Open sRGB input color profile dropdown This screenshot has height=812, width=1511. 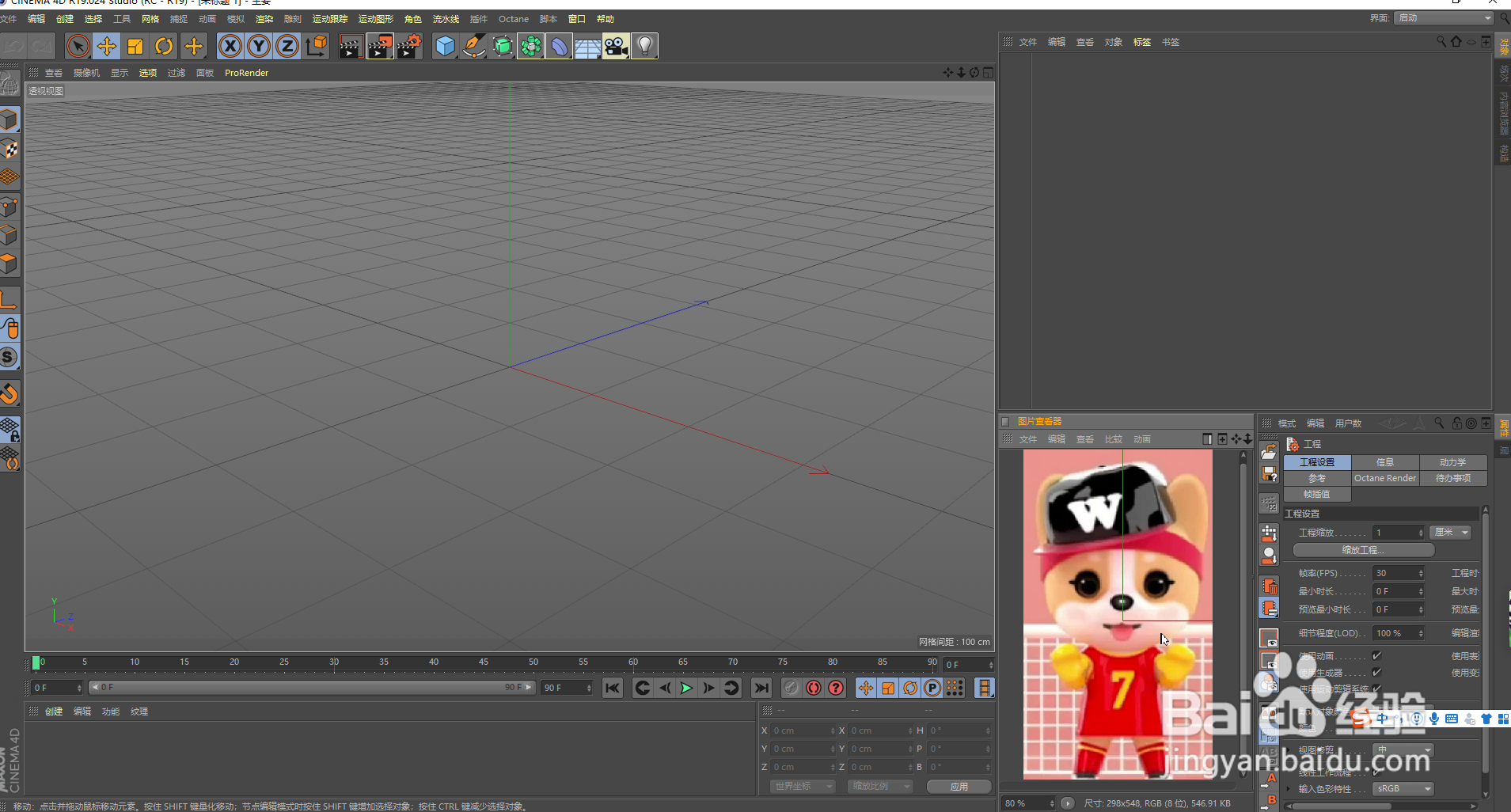pyautogui.click(x=1403, y=789)
